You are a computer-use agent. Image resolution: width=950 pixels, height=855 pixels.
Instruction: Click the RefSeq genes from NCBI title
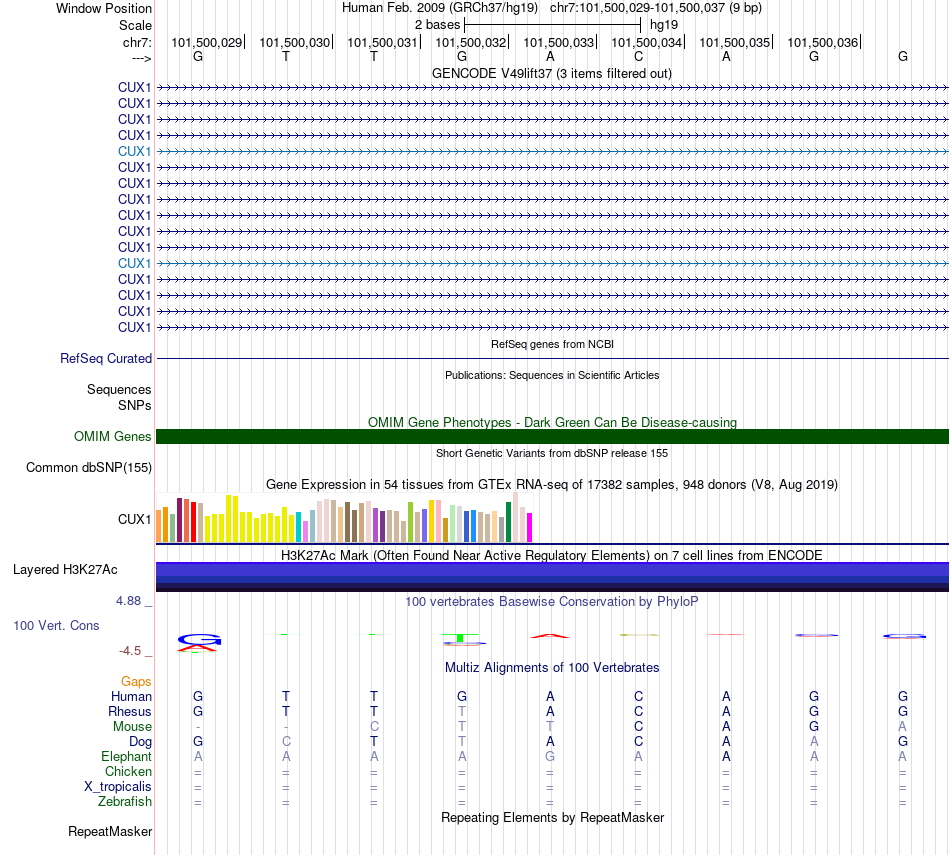coord(552,344)
